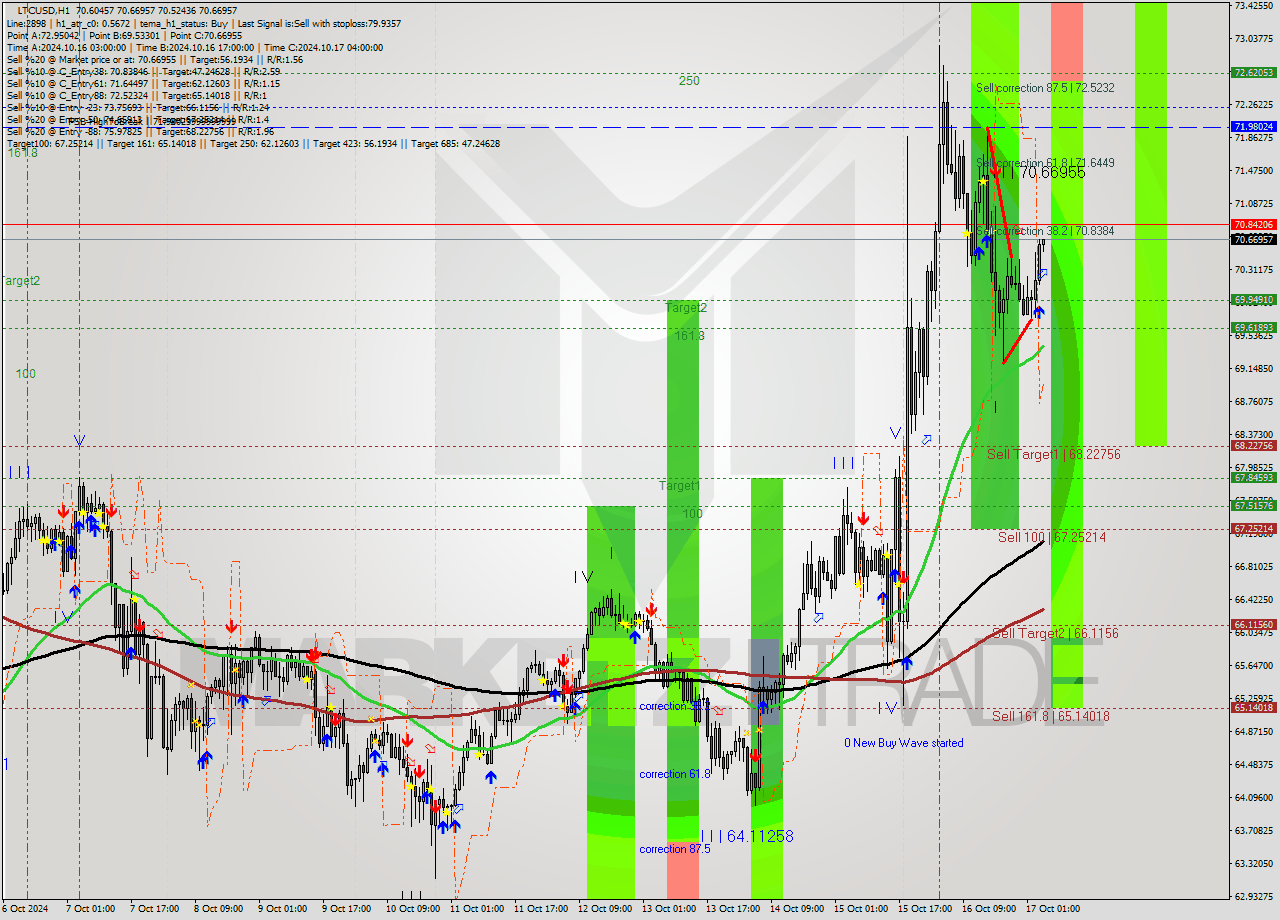The width and height of the screenshot is (1280, 920).
Task: Click the '17 Oct 01:00' time label
Action: (1053, 909)
